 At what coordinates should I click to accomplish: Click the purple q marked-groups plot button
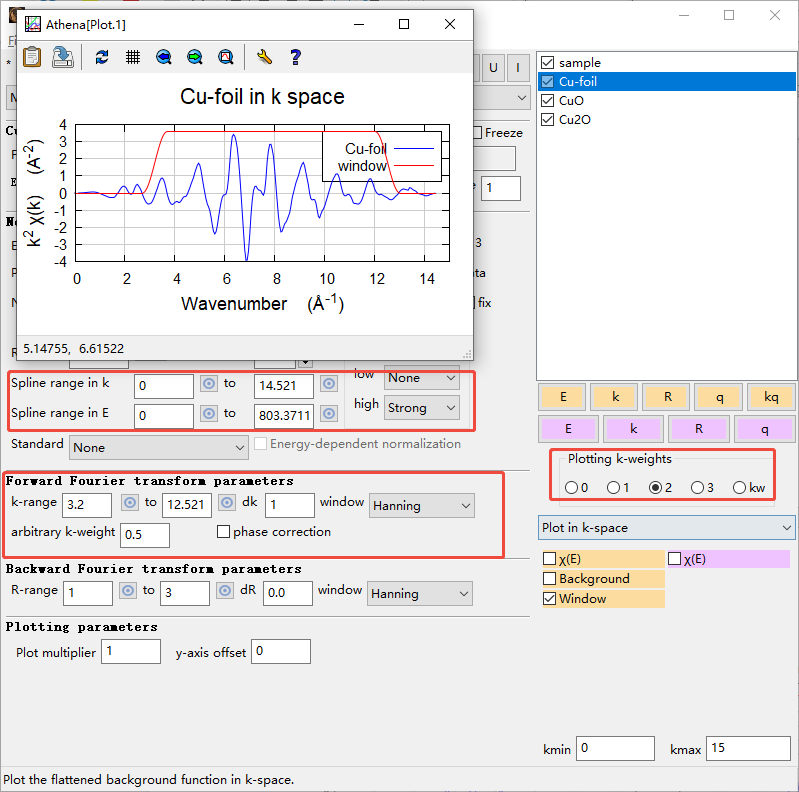(764, 429)
